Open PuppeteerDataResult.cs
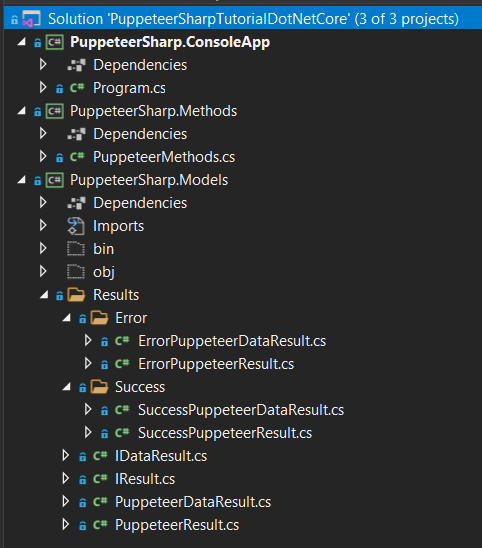Image resolution: width=482 pixels, height=548 pixels. (193, 502)
